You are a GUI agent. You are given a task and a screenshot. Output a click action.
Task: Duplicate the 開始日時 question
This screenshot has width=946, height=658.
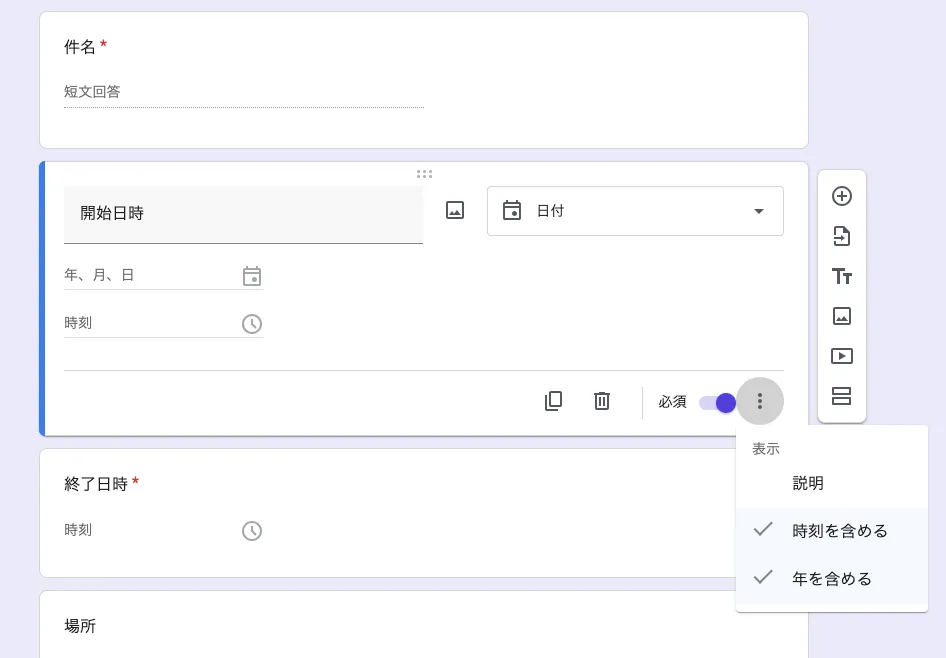(x=553, y=401)
